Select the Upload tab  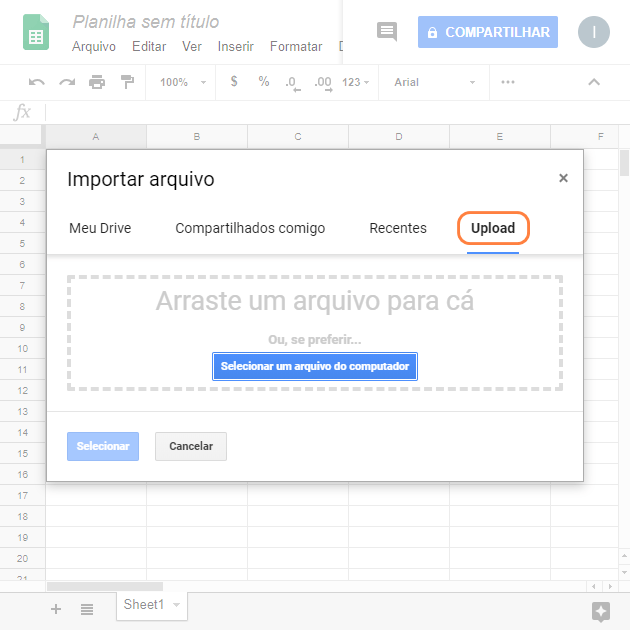(x=493, y=228)
